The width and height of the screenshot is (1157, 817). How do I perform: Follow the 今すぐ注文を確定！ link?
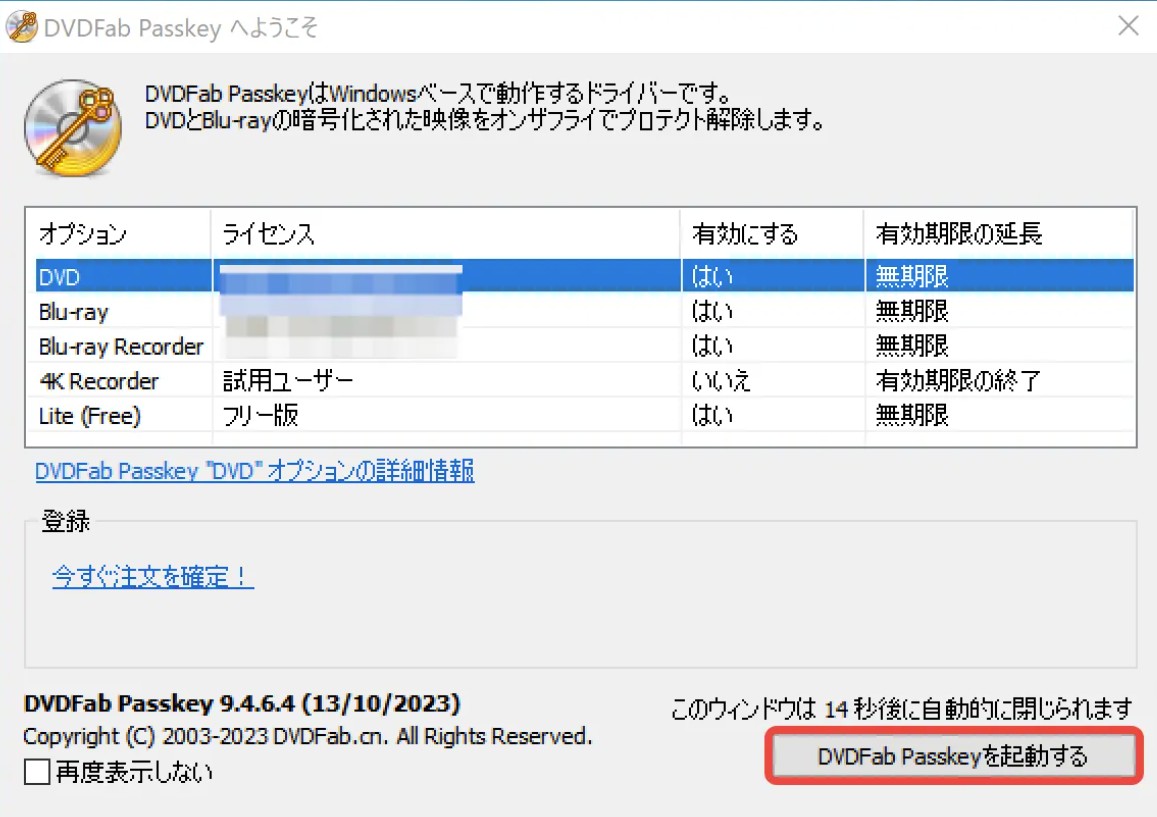pos(153,576)
